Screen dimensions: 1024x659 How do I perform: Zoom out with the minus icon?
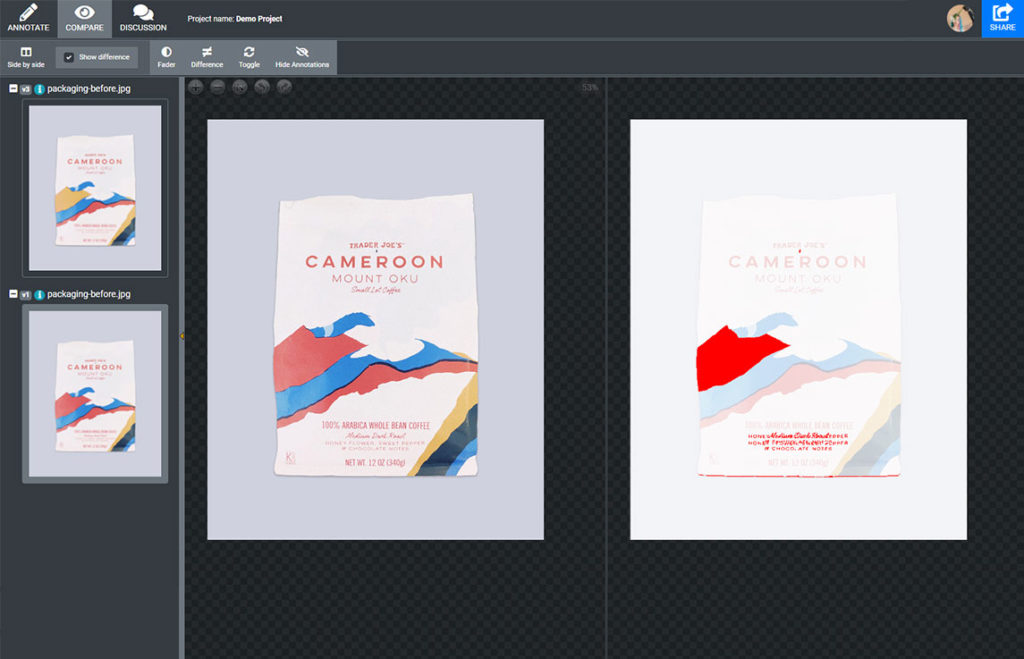217,87
